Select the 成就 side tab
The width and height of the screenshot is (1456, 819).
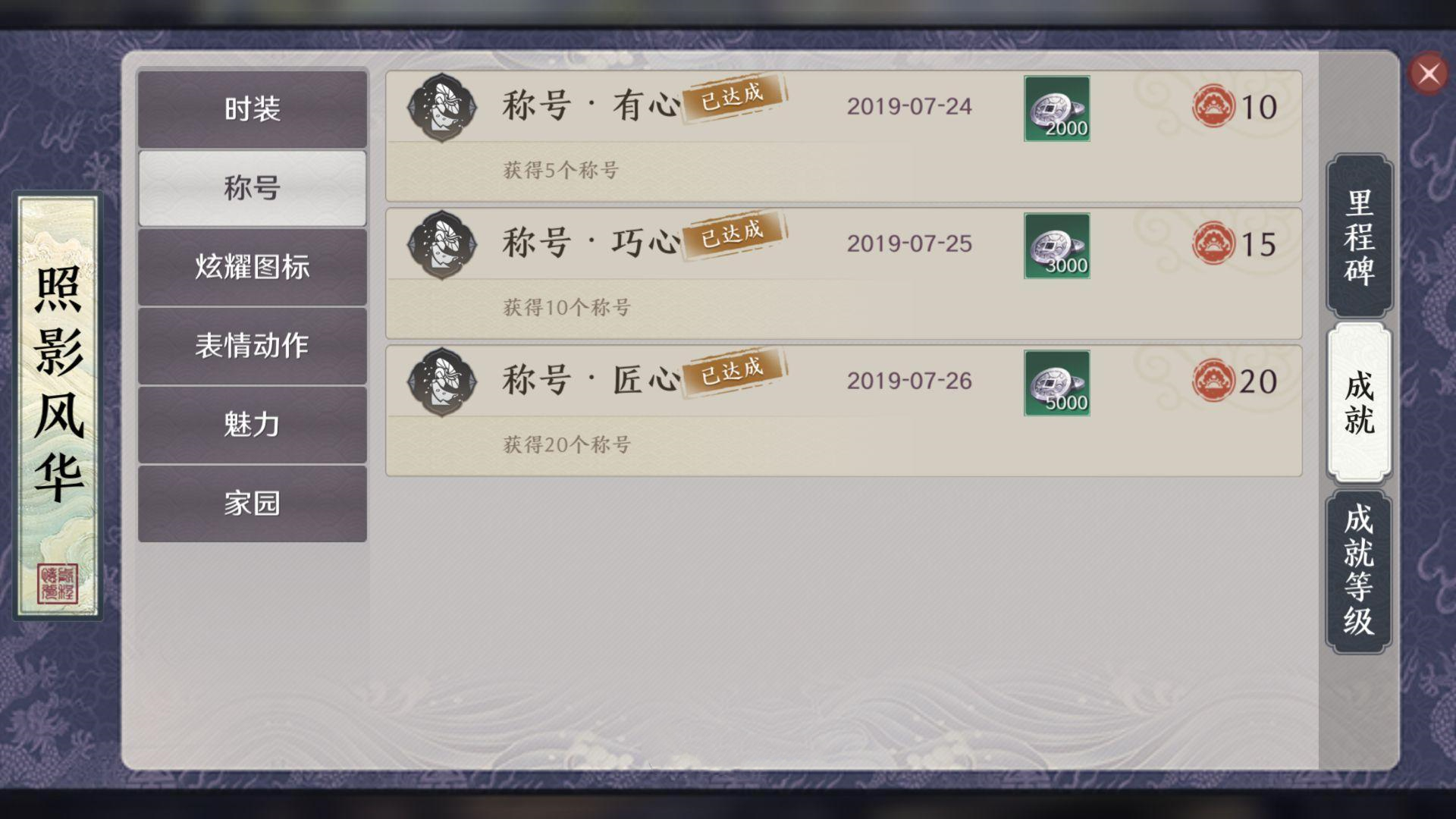click(1359, 403)
